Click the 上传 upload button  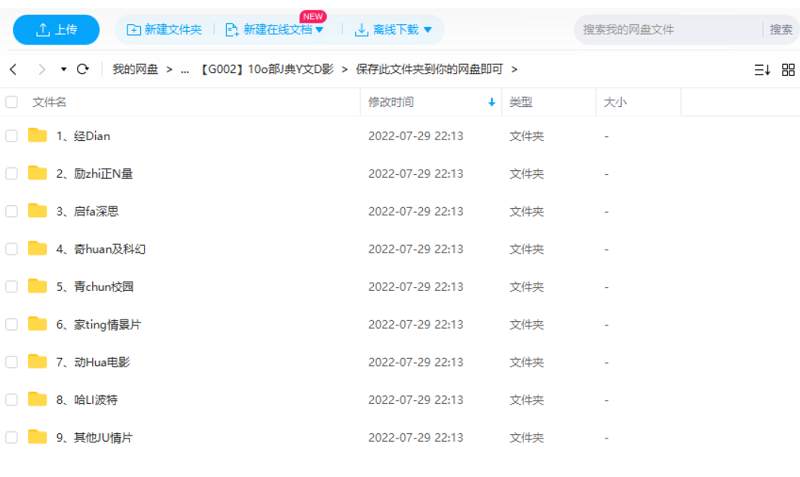point(56,30)
